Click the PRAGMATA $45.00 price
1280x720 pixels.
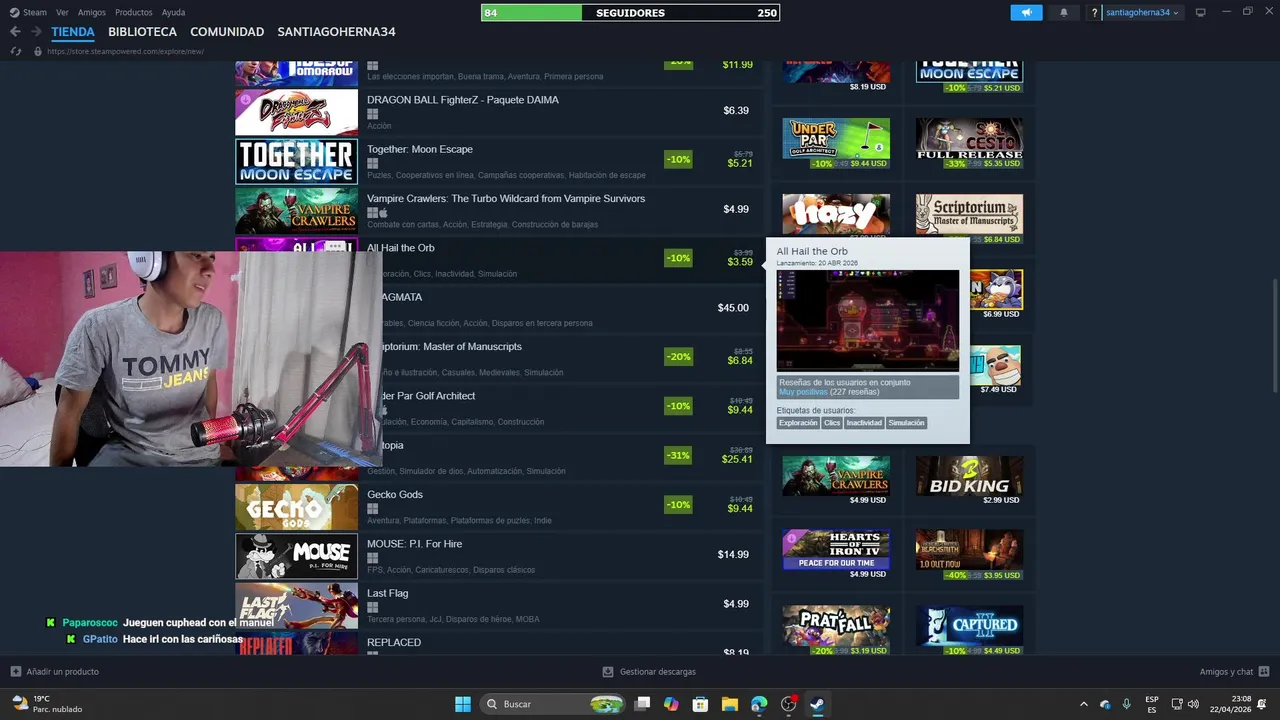(733, 308)
